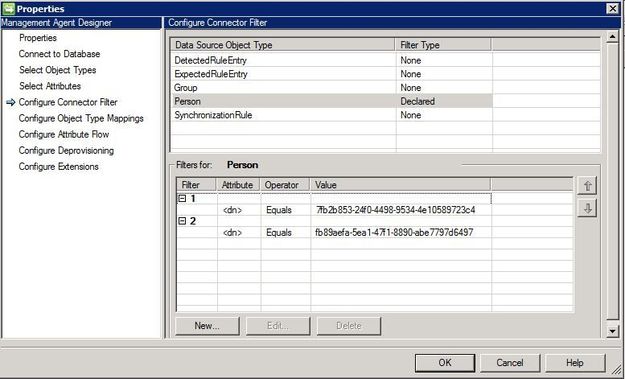Viewport: 625px width, 379px height.
Task: Click None filter type for DetectedRuleEntry
Action: pyautogui.click(x=411, y=61)
